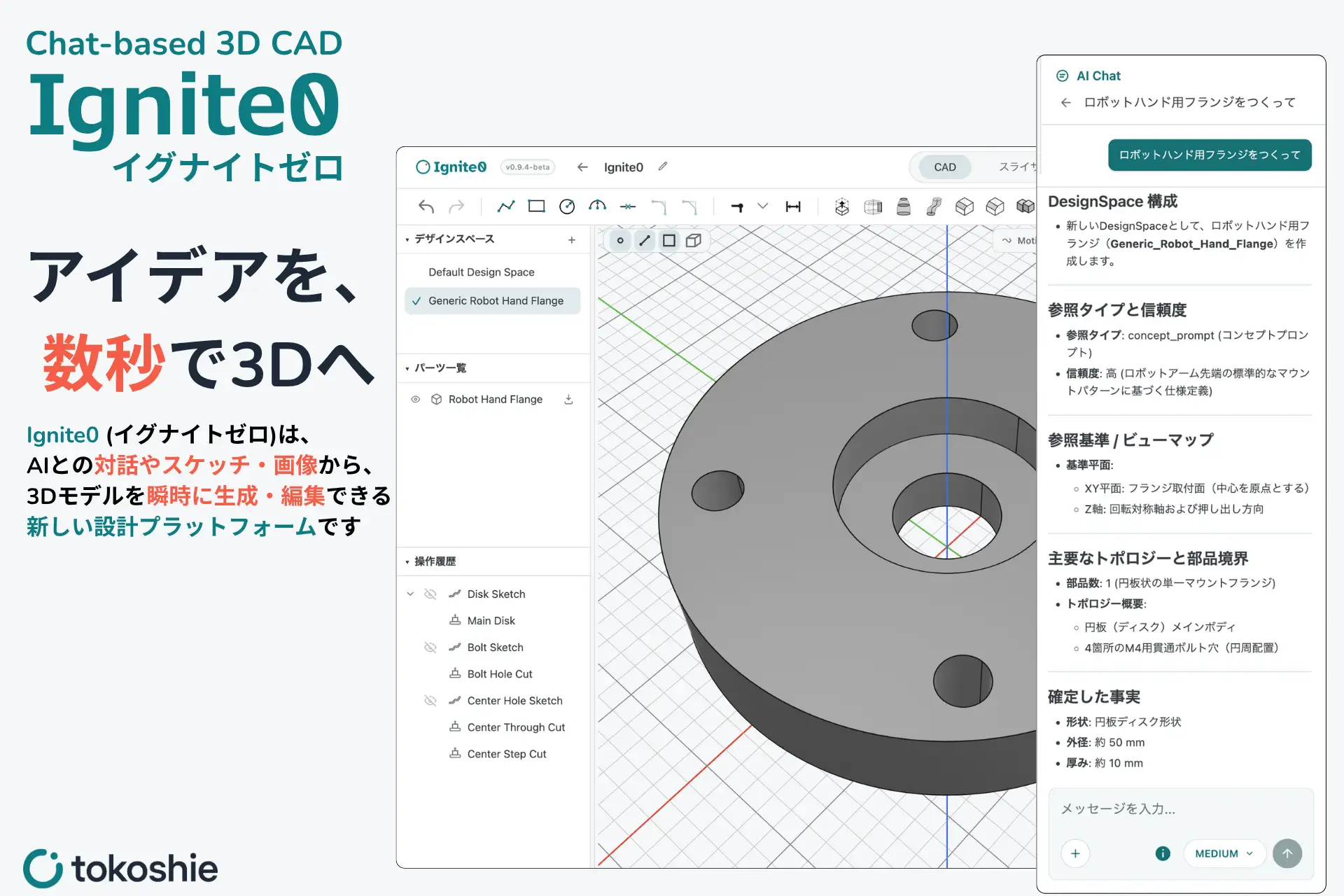This screenshot has width=1344, height=896.
Task: Show the hidden Disk Sketch
Action: (x=430, y=594)
